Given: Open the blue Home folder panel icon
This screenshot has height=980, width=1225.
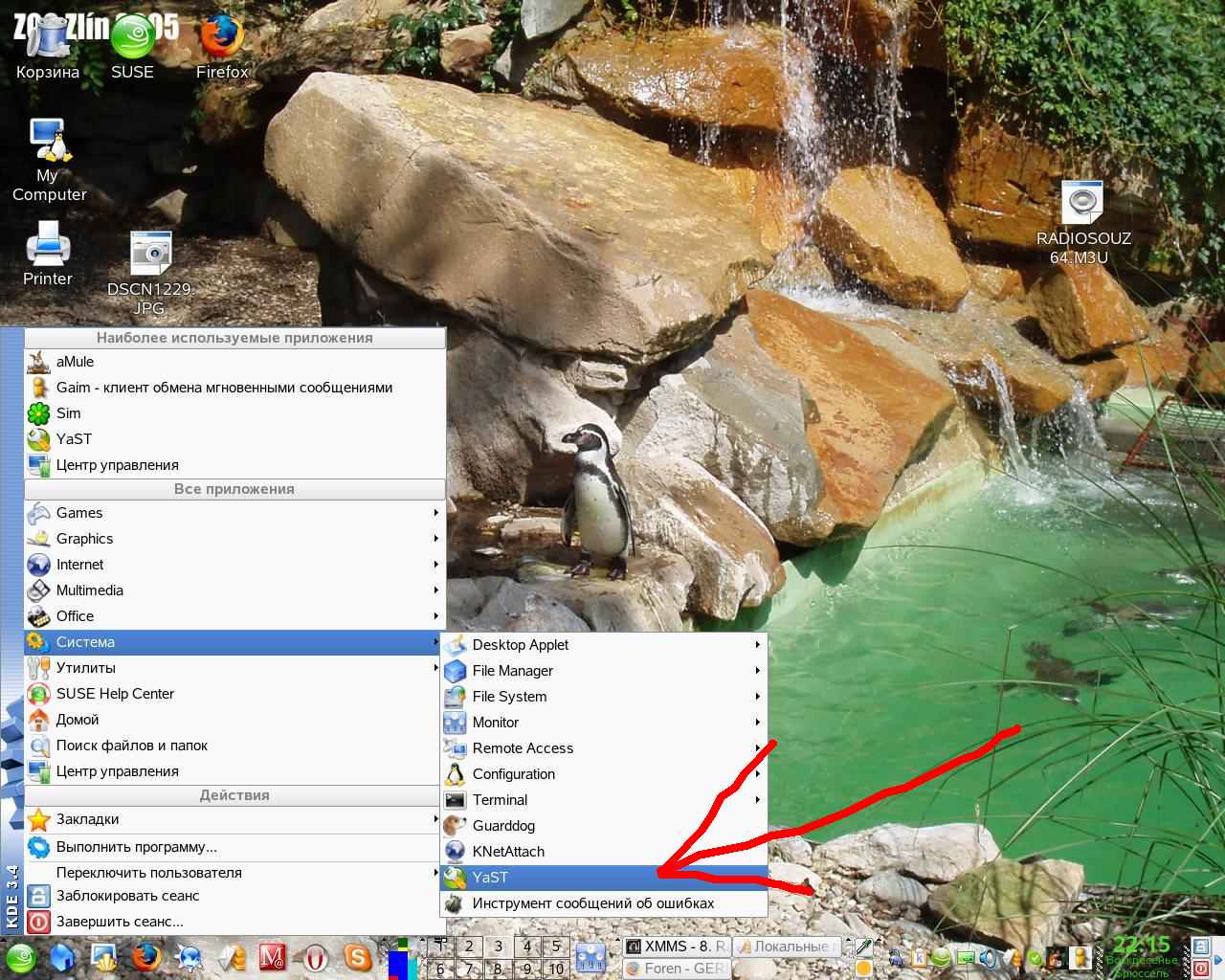Looking at the screenshot, I should point(63,958).
